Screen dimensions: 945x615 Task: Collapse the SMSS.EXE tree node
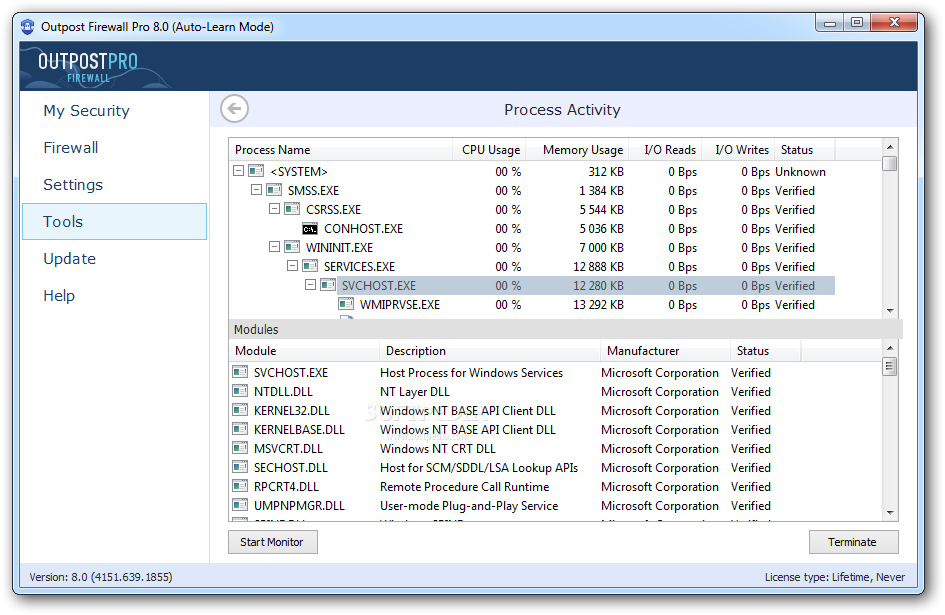pyautogui.click(x=257, y=190)
